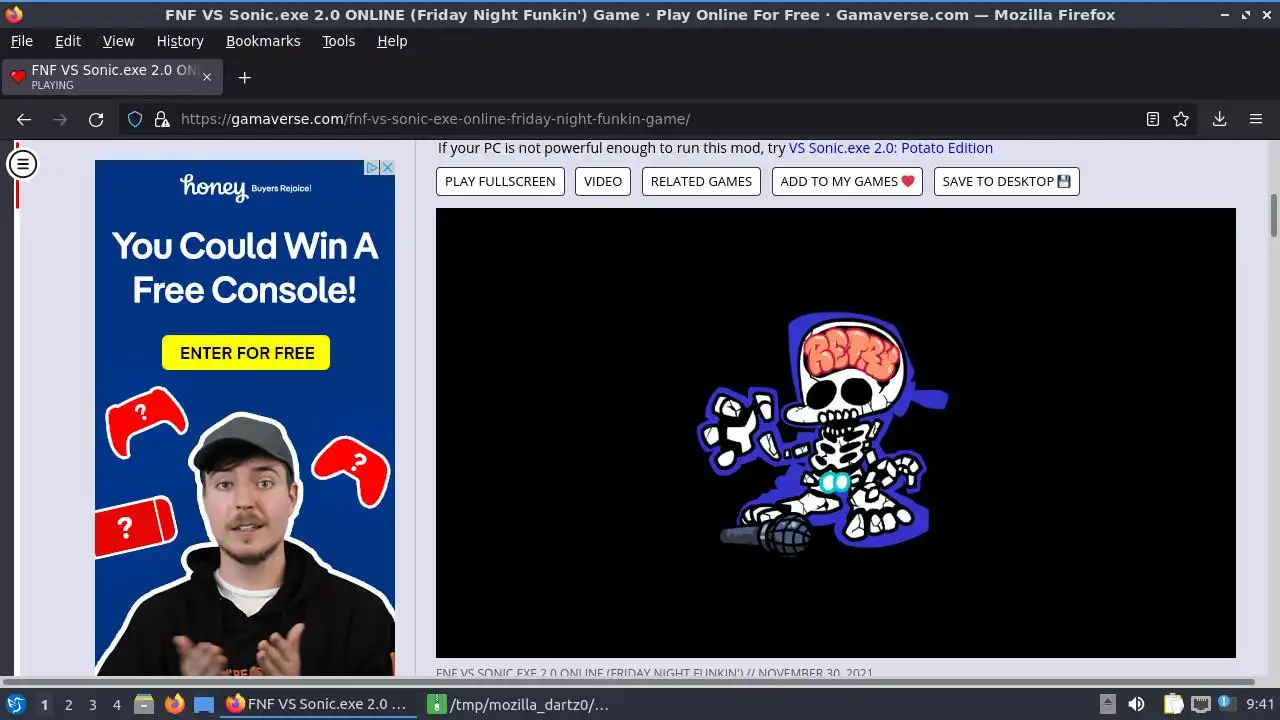Show desktop from taskbar icon
The height and width of the screenshot is (720, 1280).
204,704
